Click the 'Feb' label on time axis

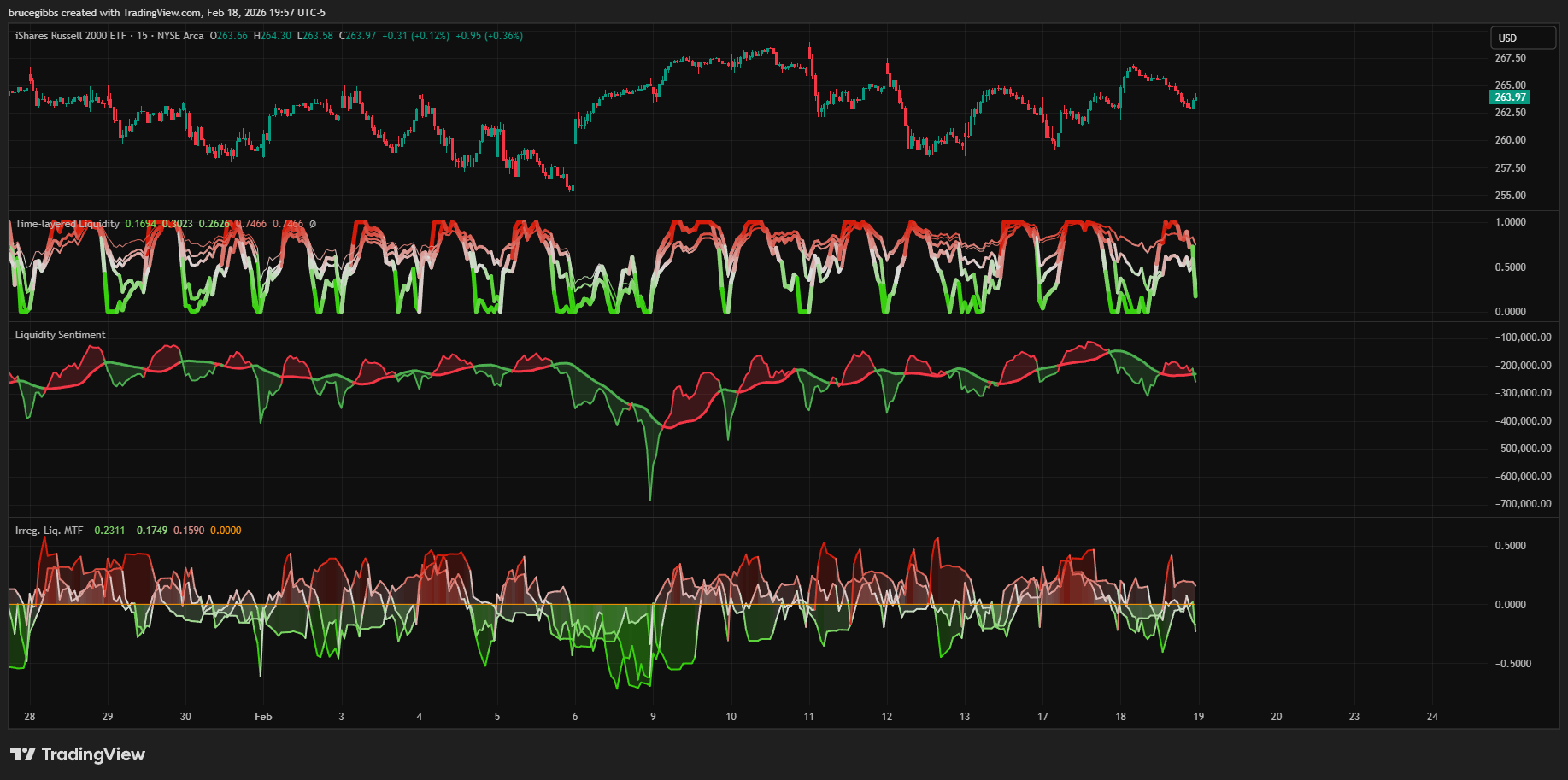(263, 717)
